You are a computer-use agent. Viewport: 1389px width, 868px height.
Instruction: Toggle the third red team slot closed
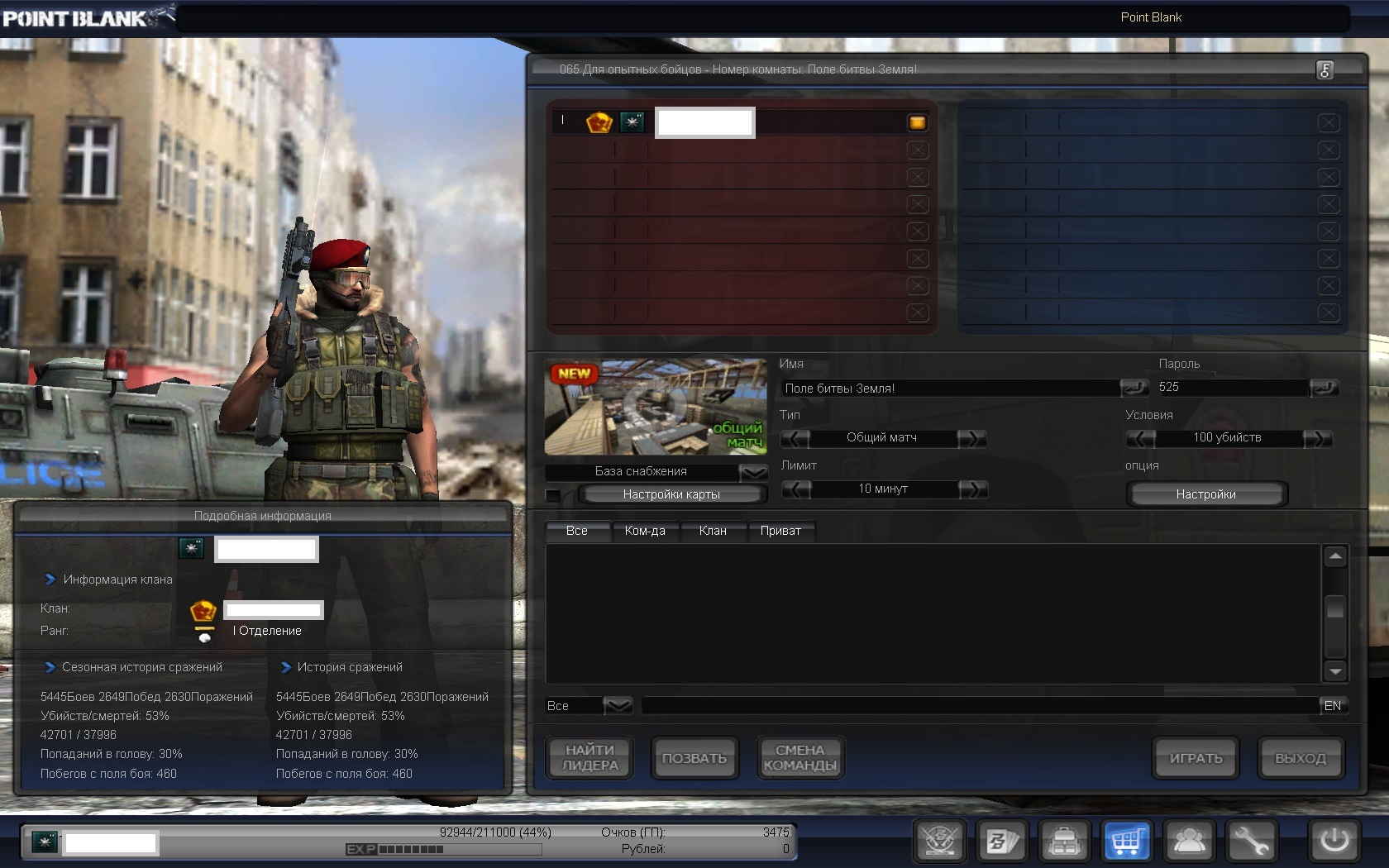917,177
